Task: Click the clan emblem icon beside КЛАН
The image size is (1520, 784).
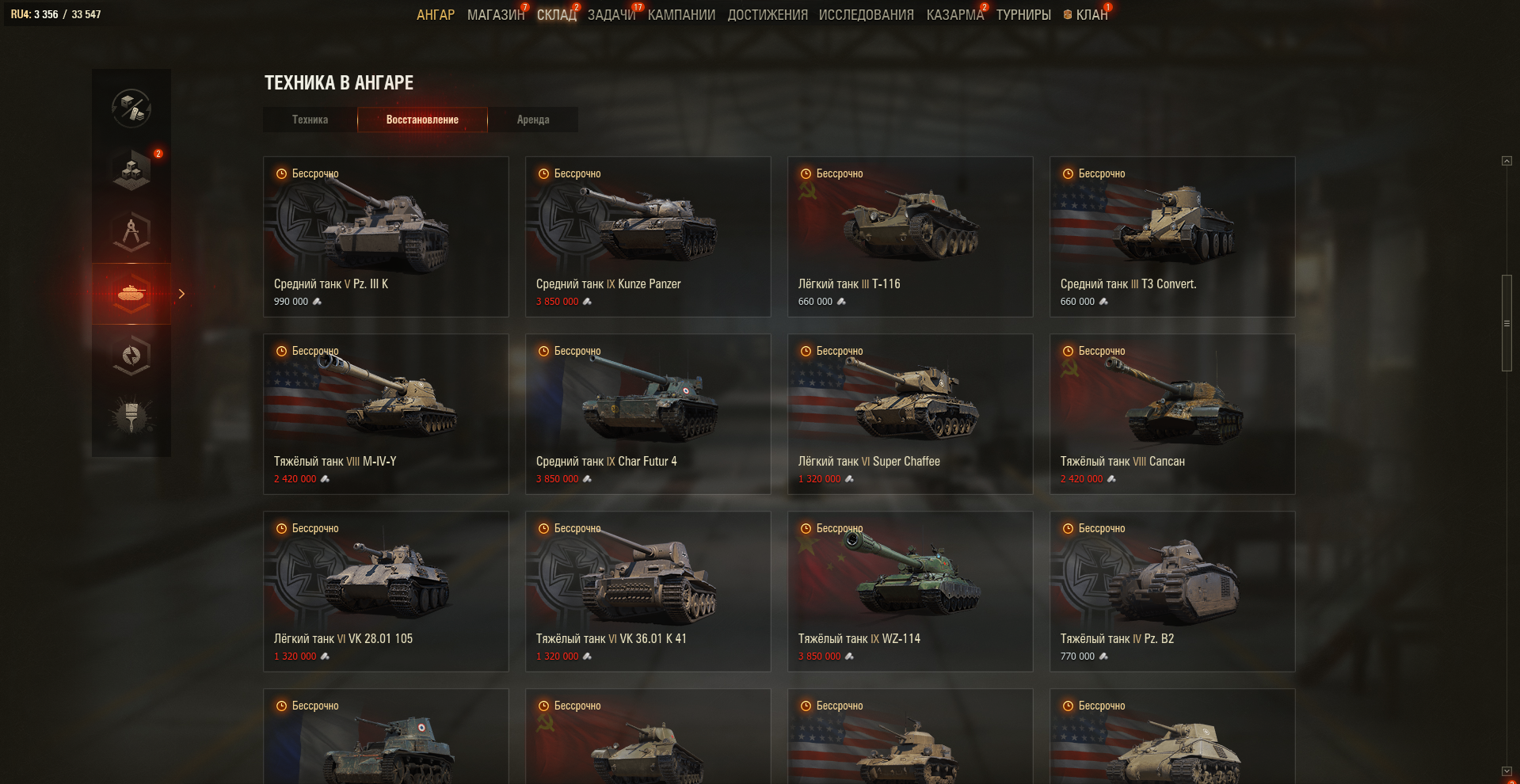Action: coord(1068,15)
